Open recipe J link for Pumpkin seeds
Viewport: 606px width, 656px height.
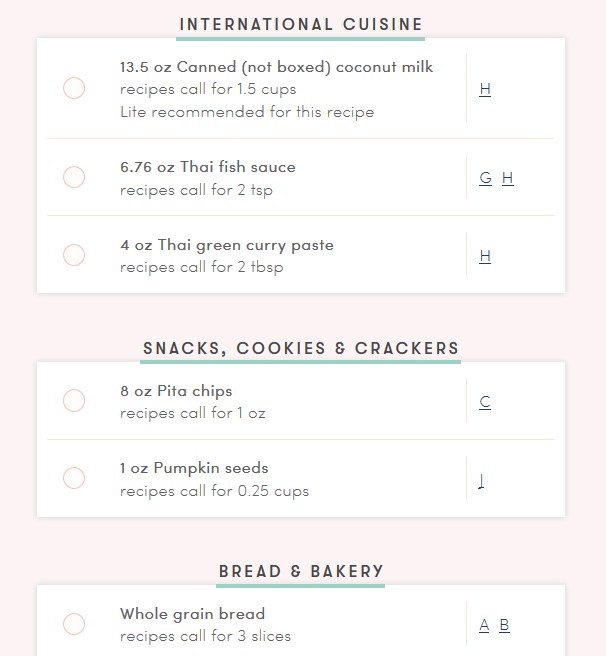click(481, 480)
